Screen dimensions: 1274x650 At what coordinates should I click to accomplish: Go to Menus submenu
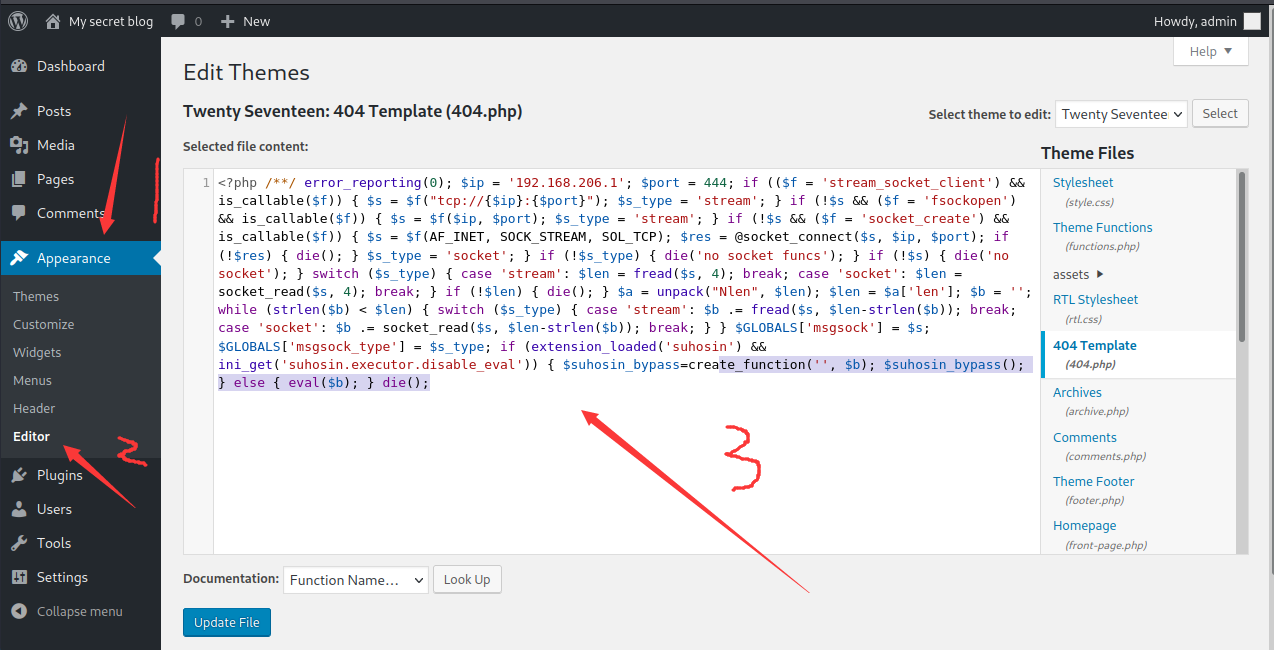pyautogui.click(x=32, y=380)
